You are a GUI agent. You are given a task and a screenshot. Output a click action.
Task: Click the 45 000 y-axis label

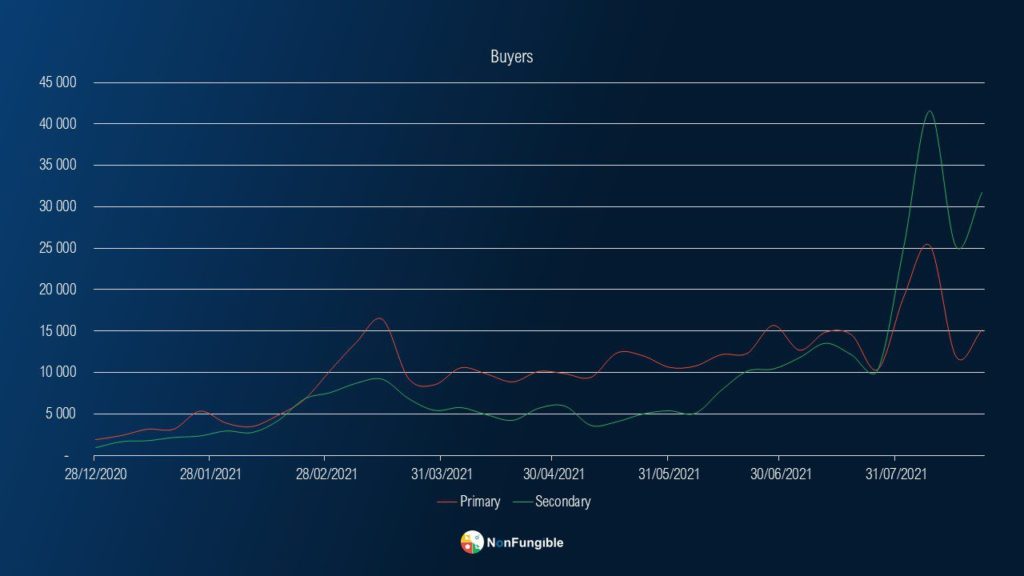[x=57, y=83]
